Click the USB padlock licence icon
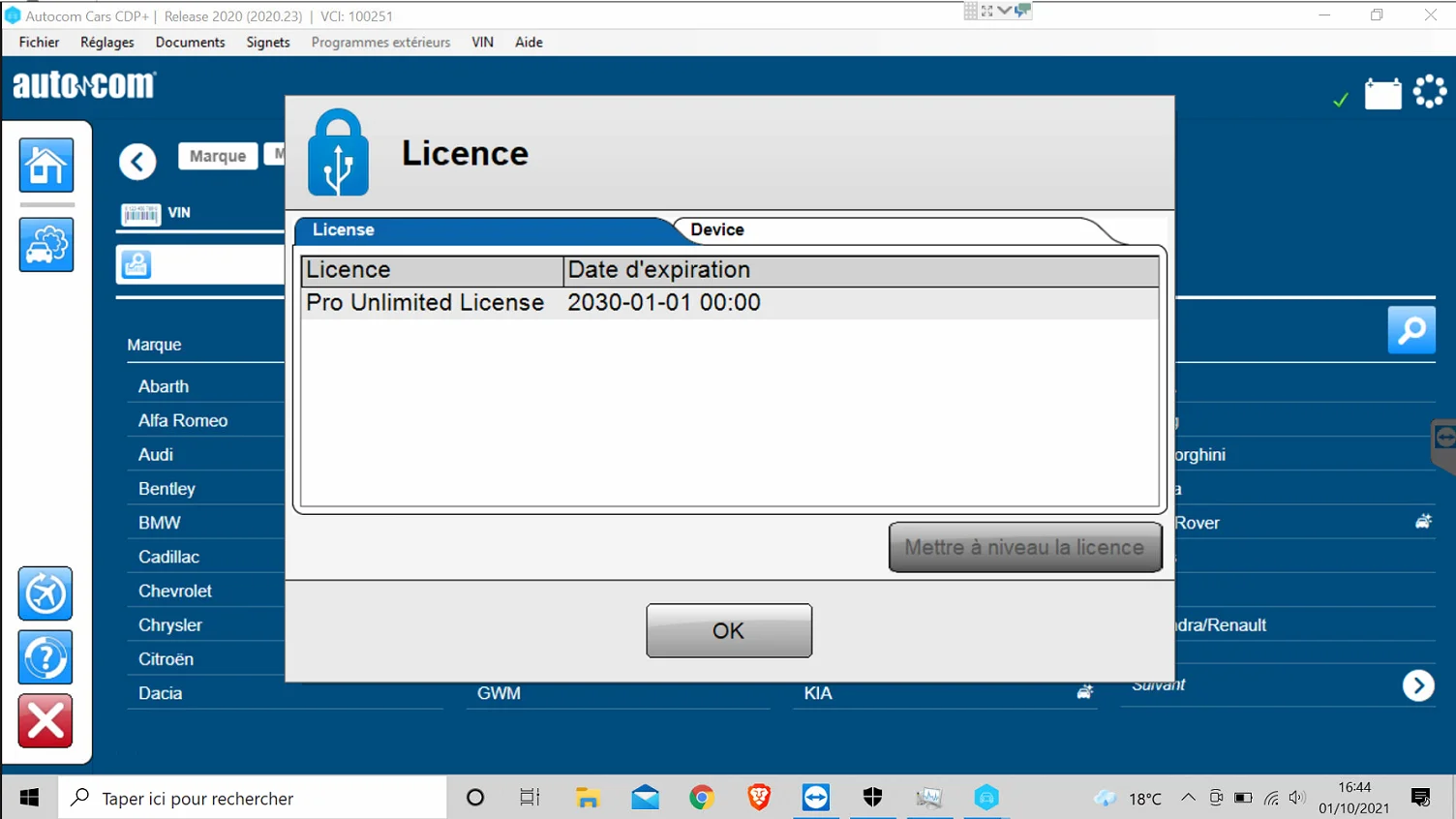 click(x=338, y=152)
